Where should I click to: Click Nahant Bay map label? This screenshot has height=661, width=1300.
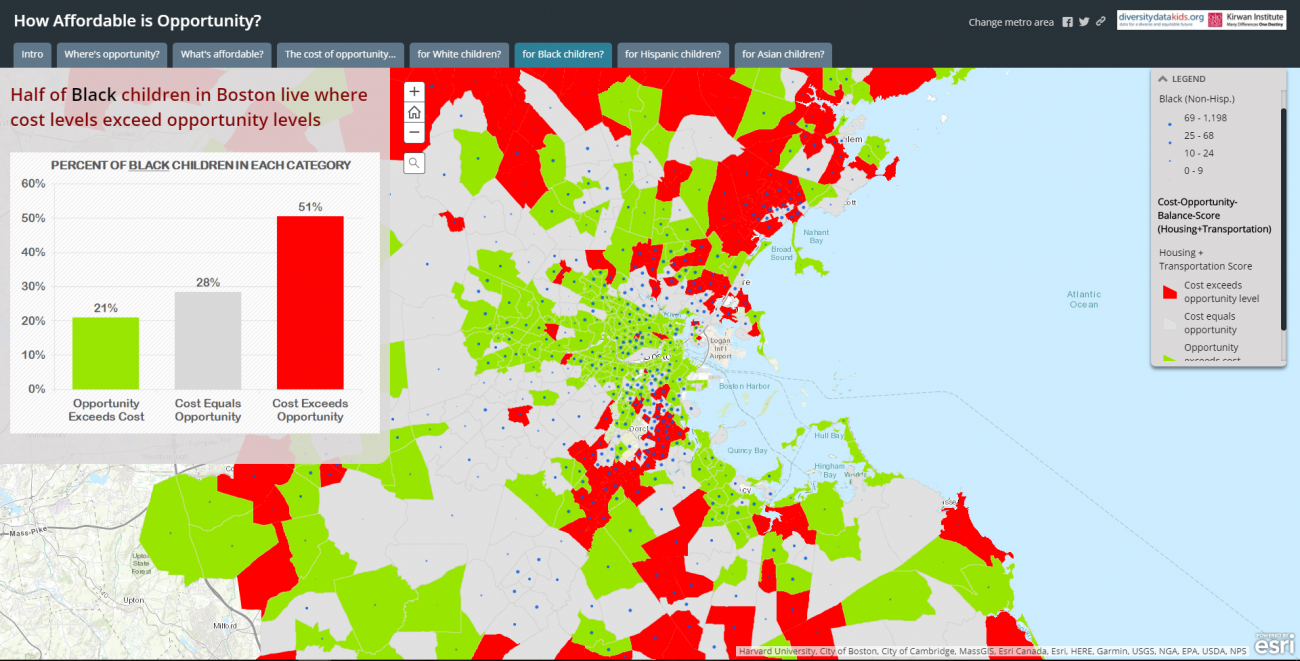[x=816, y=236]
